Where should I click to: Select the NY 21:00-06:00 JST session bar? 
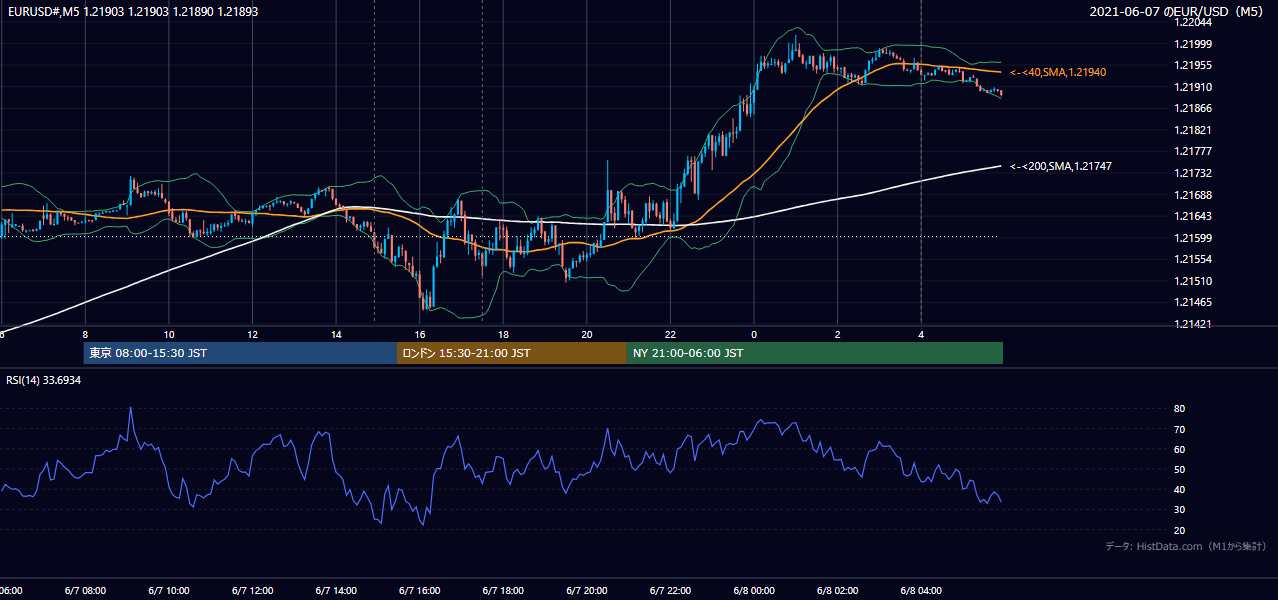[x=815, y=353]
